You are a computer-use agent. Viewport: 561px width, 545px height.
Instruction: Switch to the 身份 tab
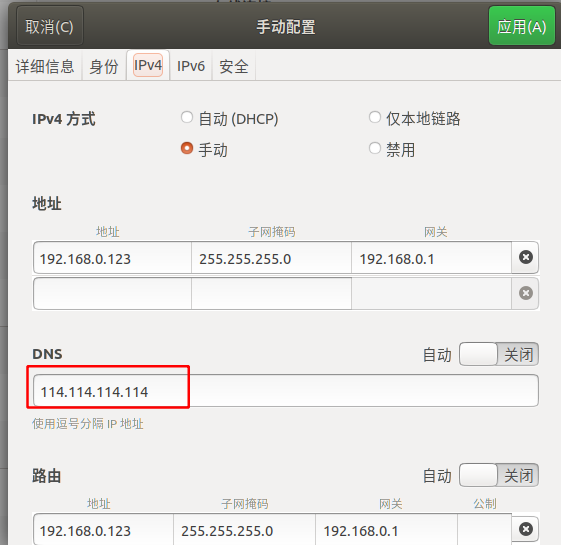(x=104, y=66)
